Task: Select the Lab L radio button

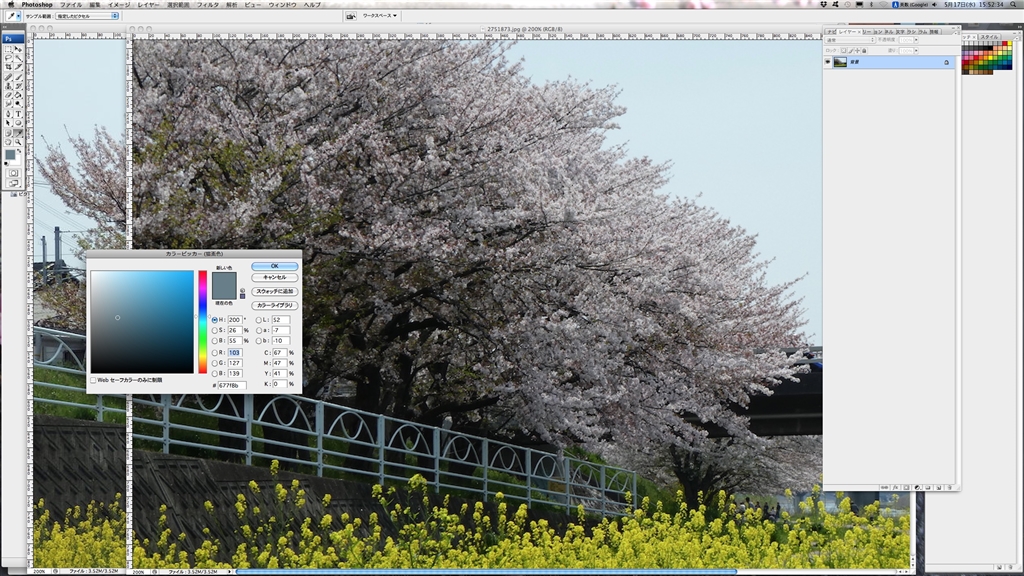Action: pos(259,320)
